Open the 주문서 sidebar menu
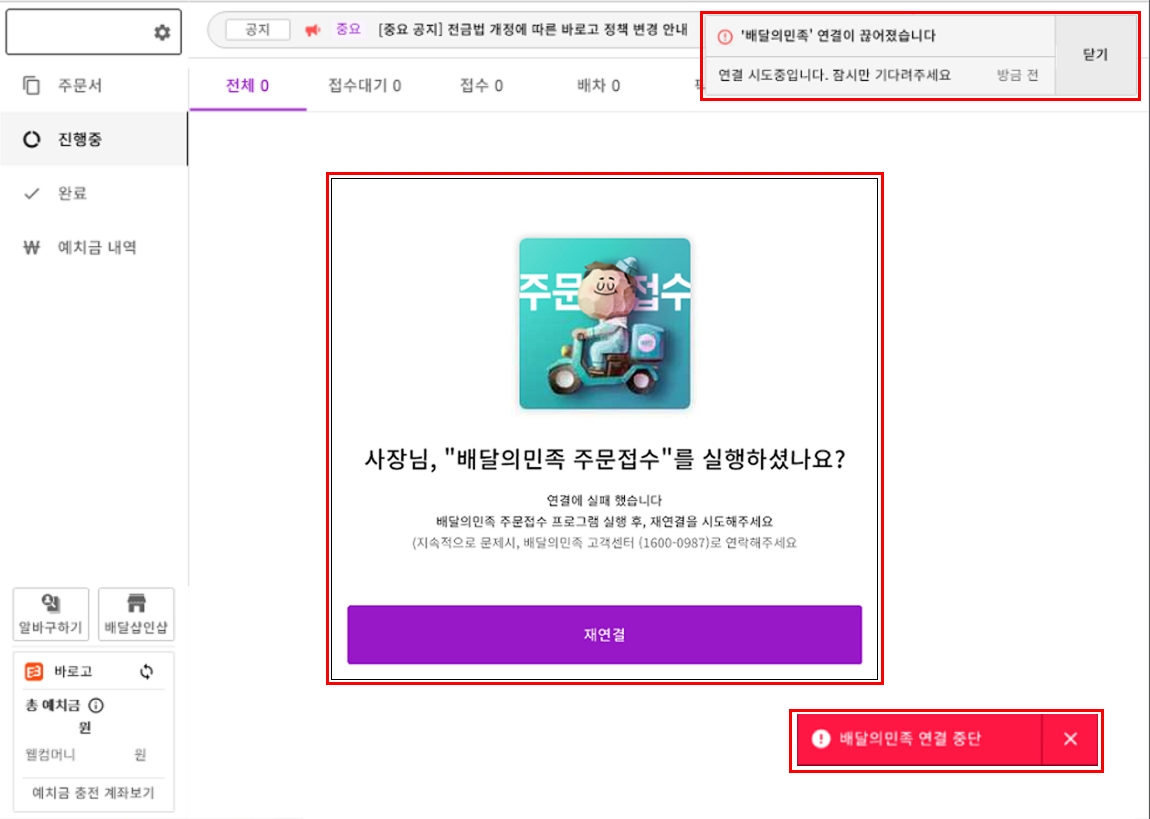The width and height of the screenshot is (1150, 819). (79, 86)
